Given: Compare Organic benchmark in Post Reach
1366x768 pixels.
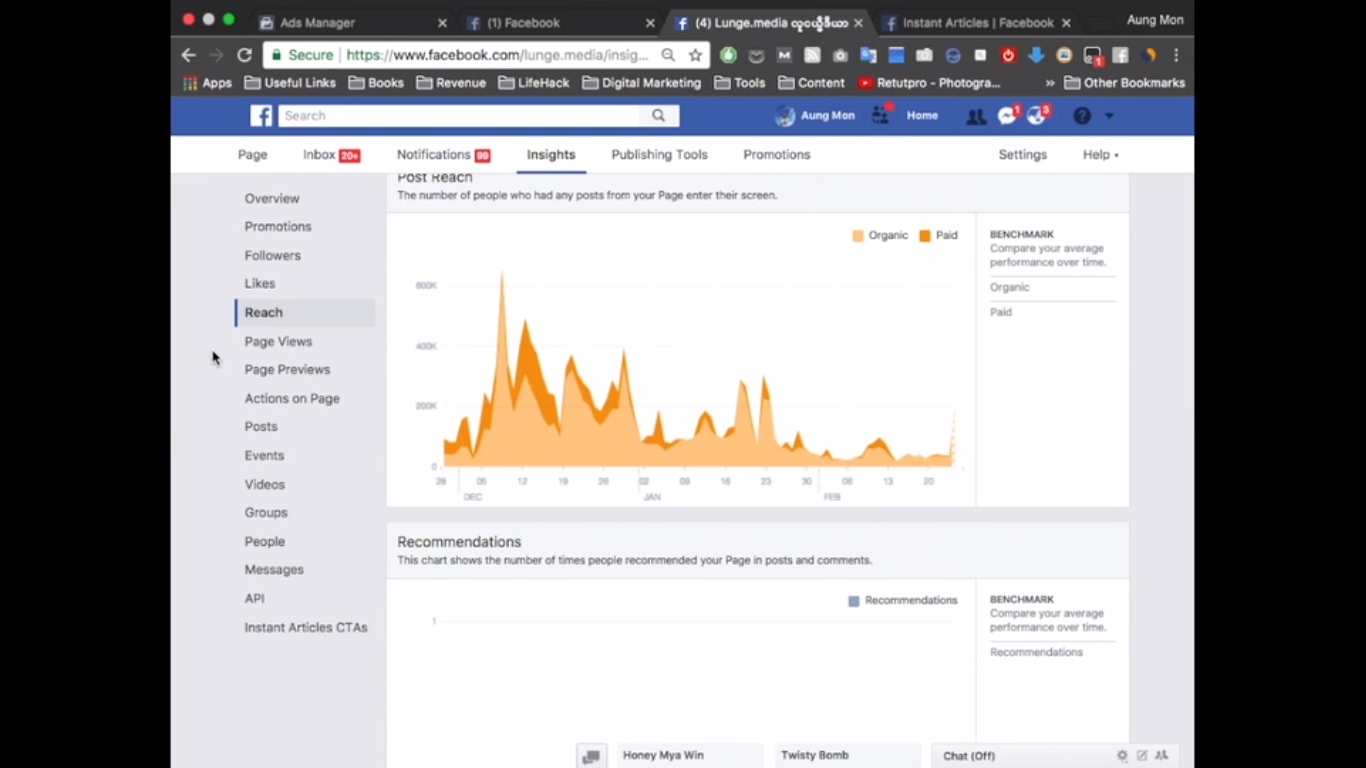Looking at the screenshot, I should tap(1009, 288).
